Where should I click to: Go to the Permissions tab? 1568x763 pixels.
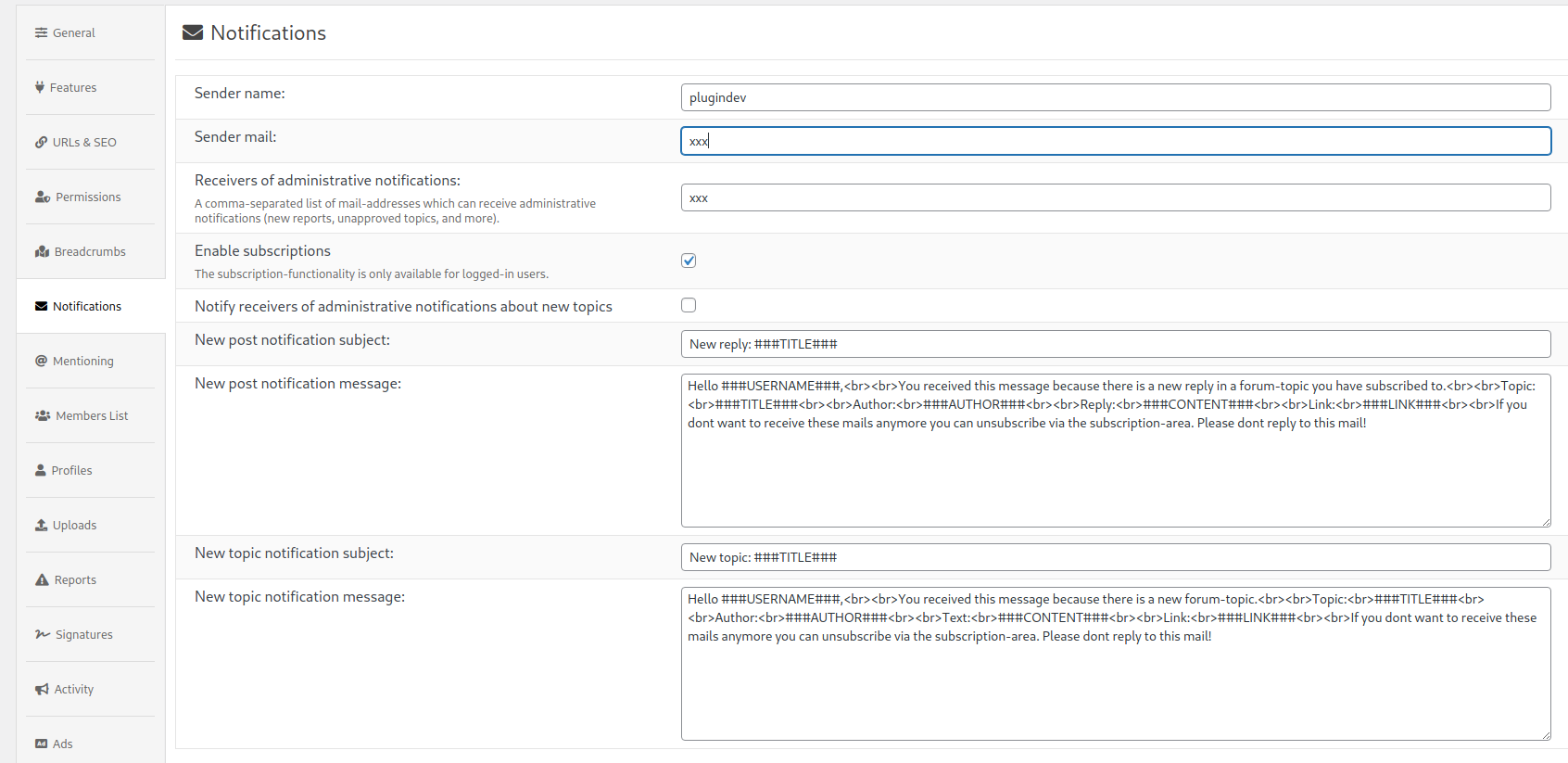pos(91,197)
